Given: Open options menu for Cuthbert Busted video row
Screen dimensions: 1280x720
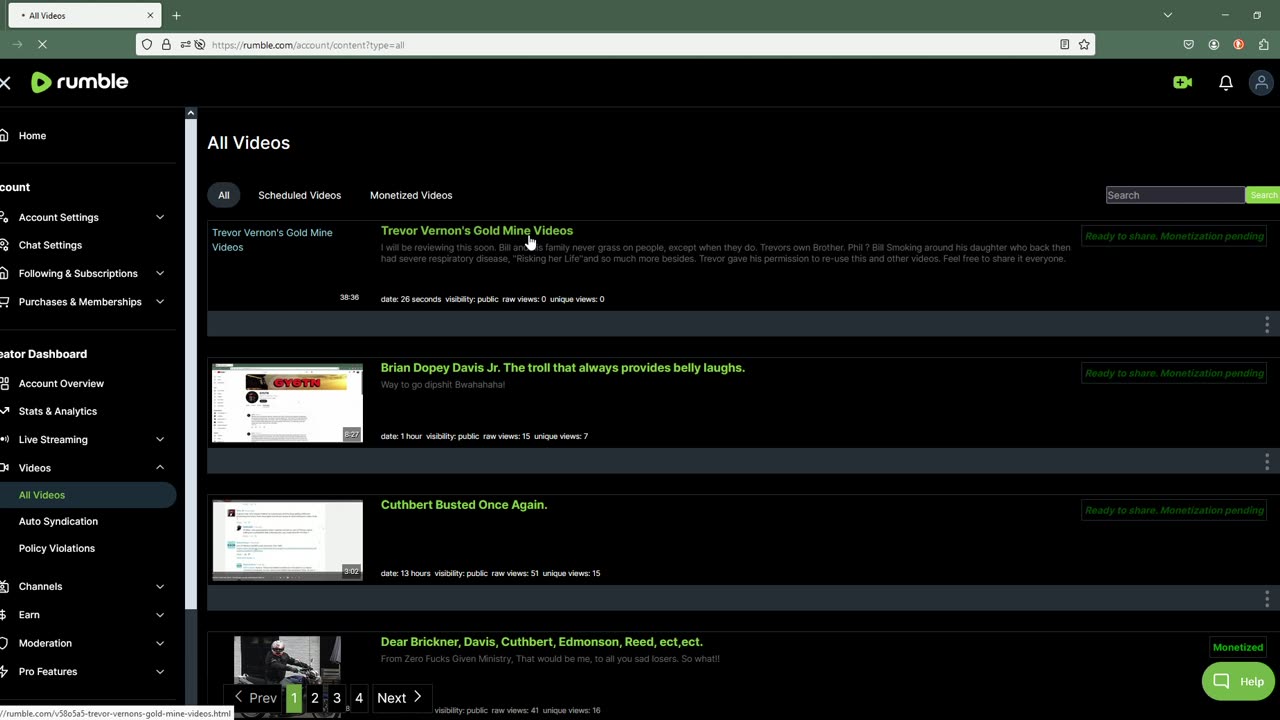Looking at the screenshot, I should [1266, 598].
